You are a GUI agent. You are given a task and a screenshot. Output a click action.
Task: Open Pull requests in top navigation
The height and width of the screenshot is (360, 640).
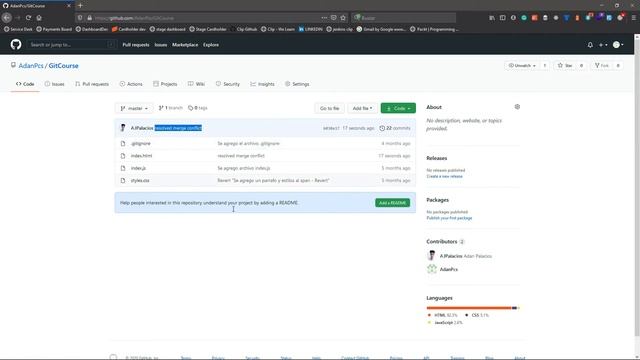point(136,45)
